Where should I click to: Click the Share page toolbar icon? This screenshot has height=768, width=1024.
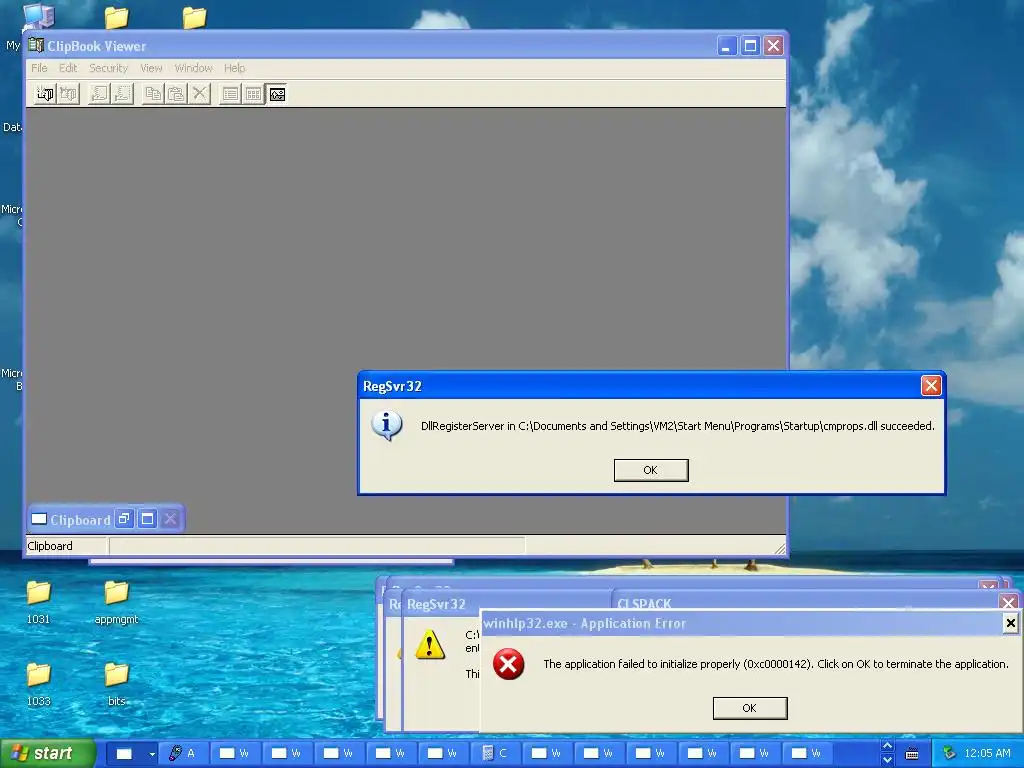(99, 94)
